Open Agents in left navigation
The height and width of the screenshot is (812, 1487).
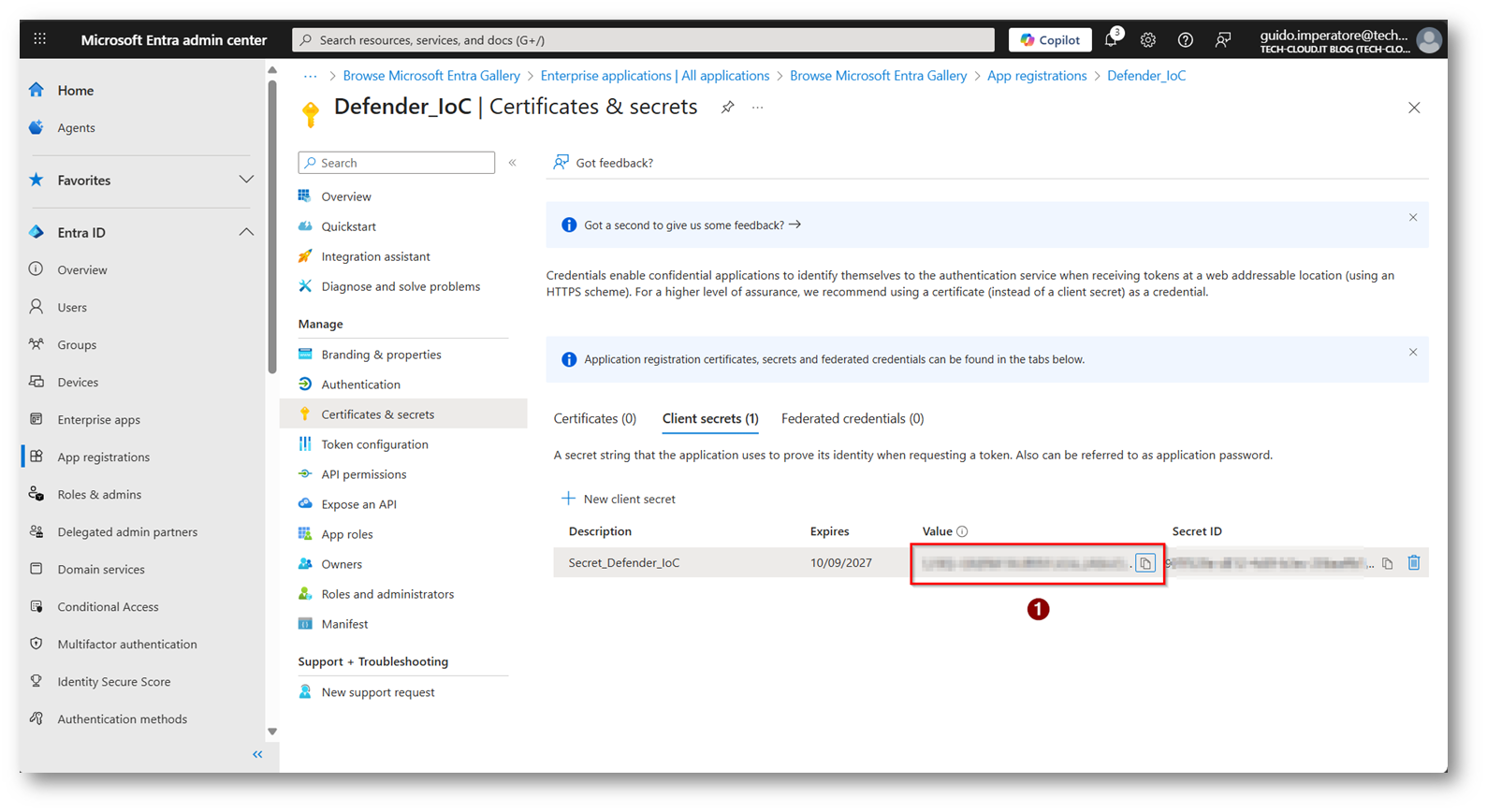click(76, 128)
